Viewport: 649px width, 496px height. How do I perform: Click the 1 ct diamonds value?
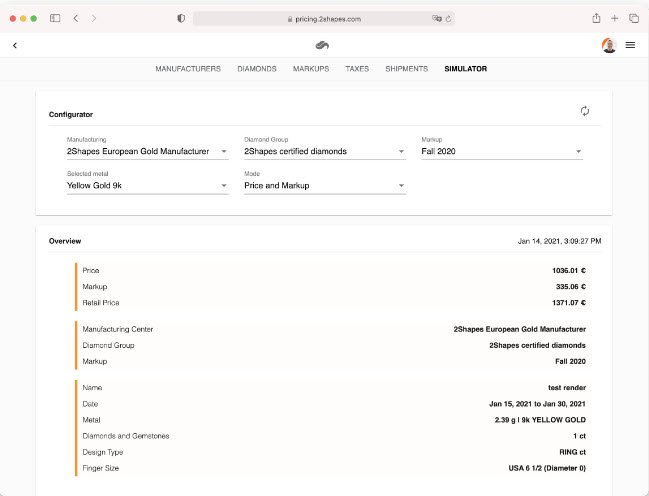(x=579, y=436)
